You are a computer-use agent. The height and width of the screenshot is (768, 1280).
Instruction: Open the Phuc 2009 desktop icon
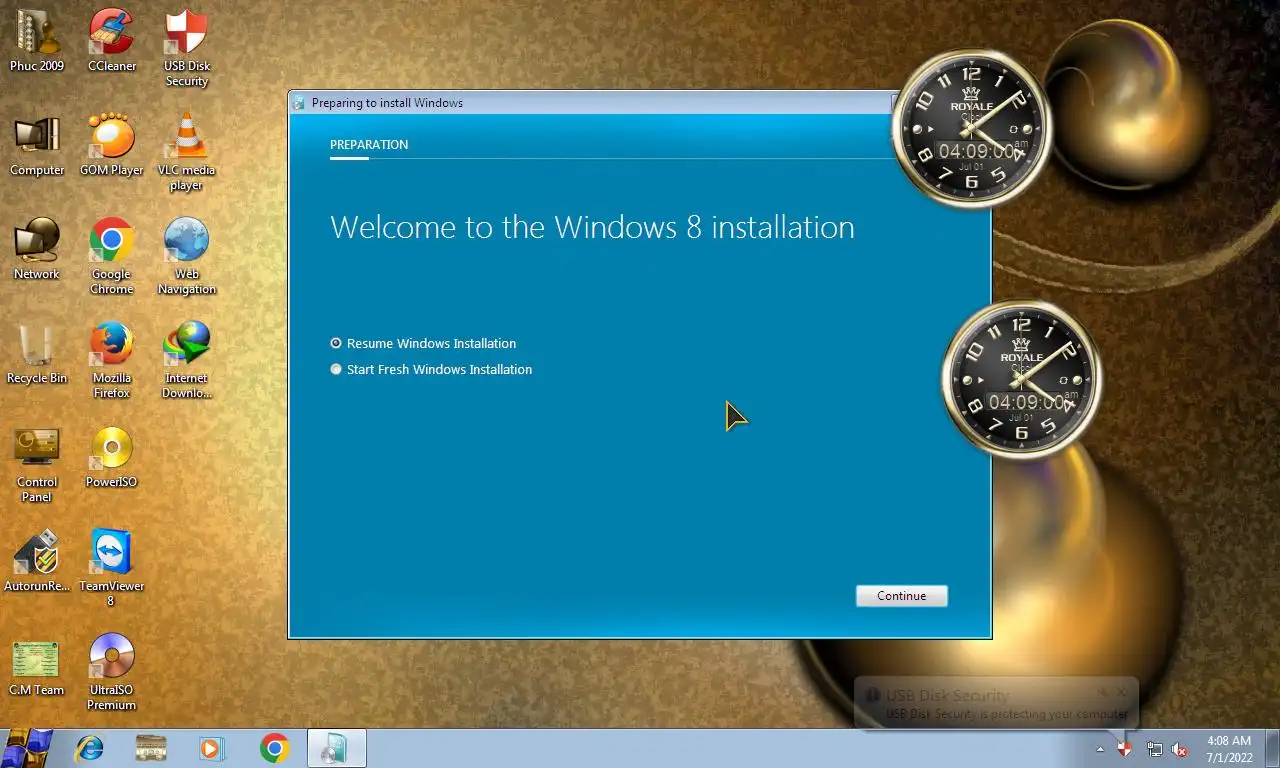coord(37,40)
